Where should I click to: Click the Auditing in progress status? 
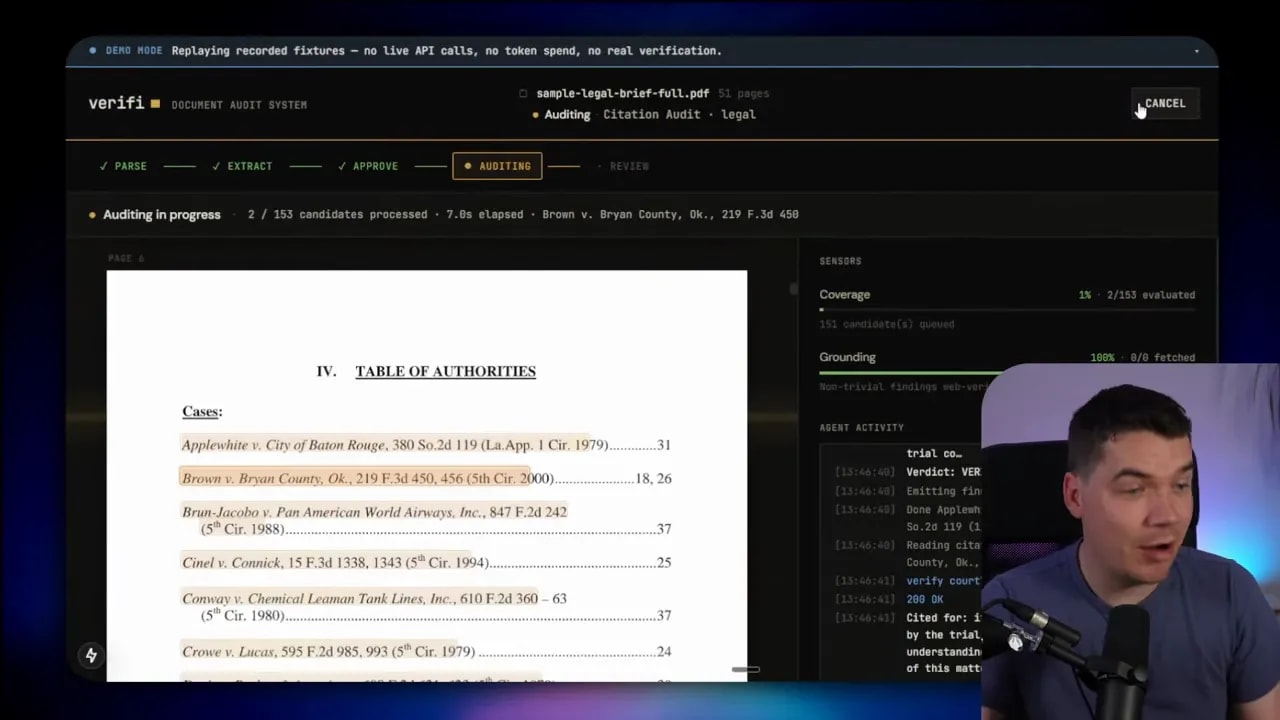pos(161,214)
